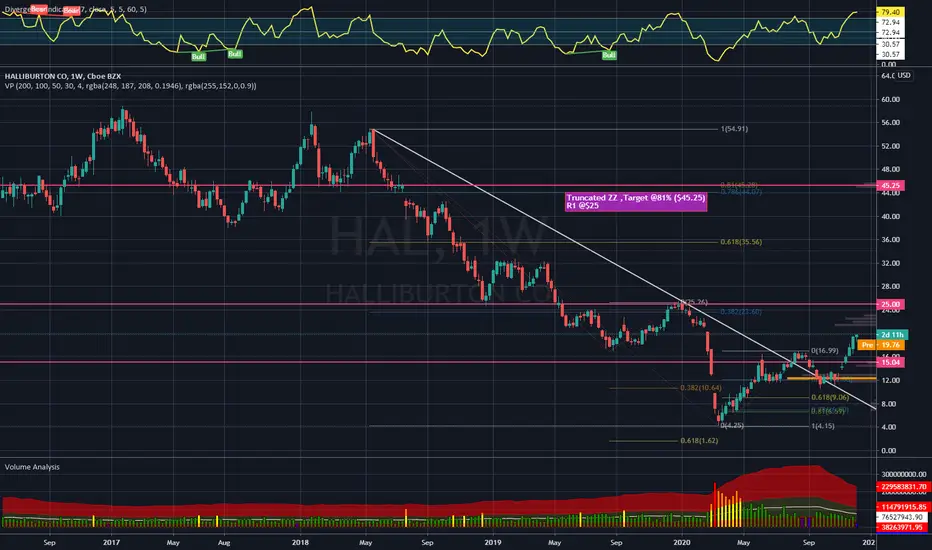Viewport: 932px width, 550px height.
Task: Click the 2017 label on the time axis
Action: click(x=111, y=542)
